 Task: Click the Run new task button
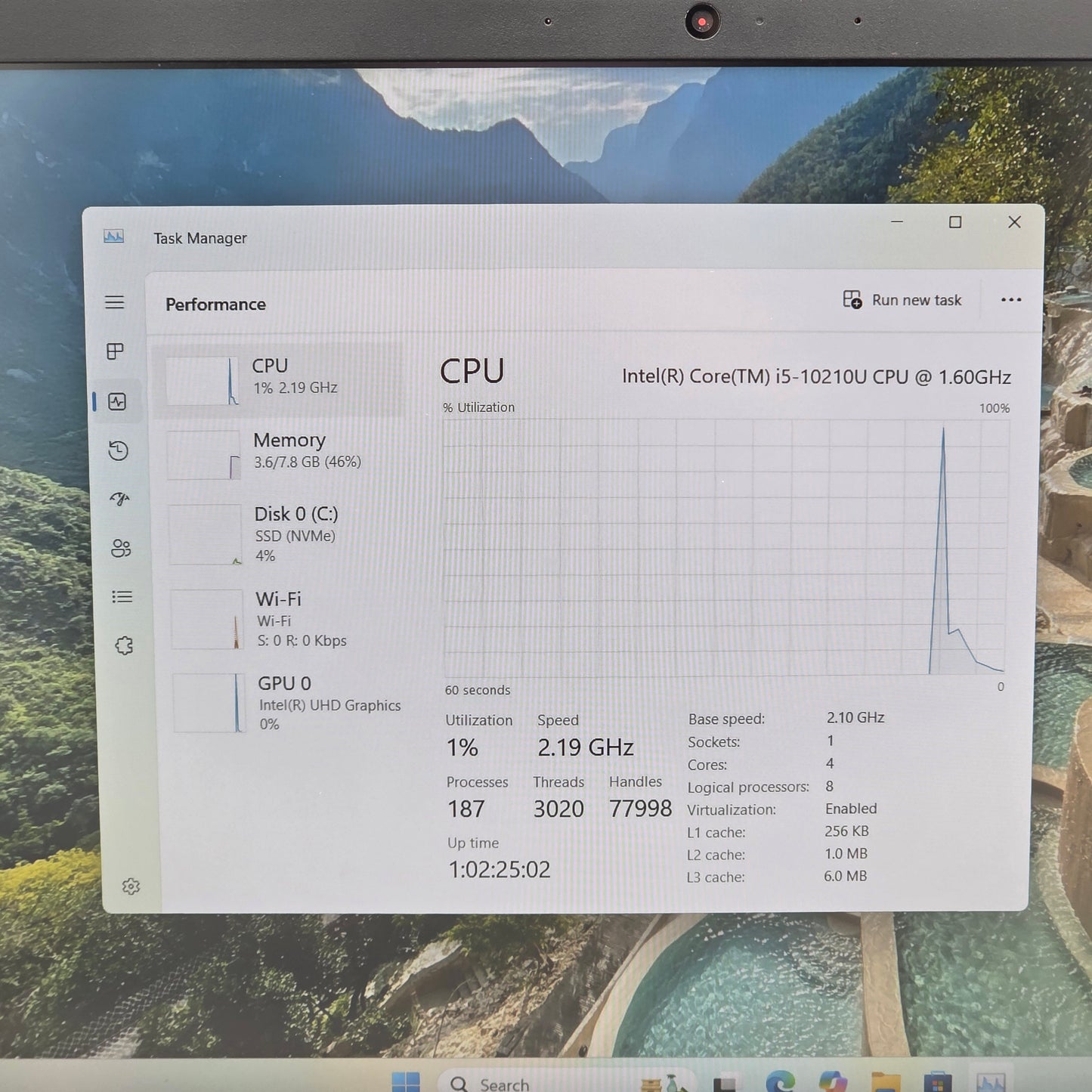tap(902, 300)
